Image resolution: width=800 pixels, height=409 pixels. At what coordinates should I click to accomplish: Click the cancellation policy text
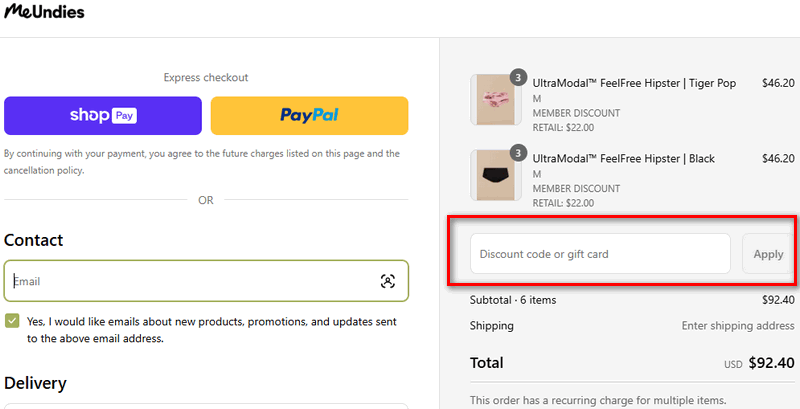click(43, 171)
